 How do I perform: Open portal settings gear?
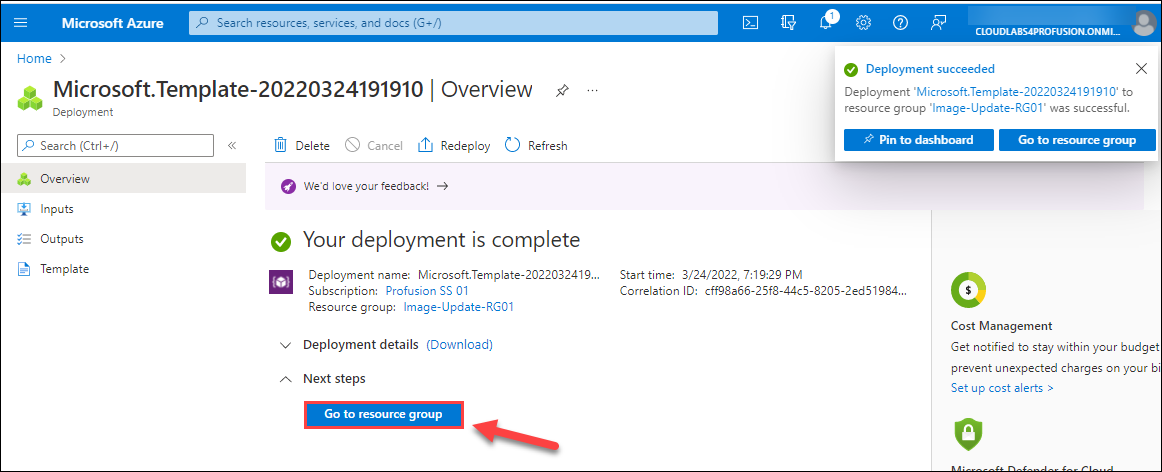pyautogui.click(x=863, y=23)
